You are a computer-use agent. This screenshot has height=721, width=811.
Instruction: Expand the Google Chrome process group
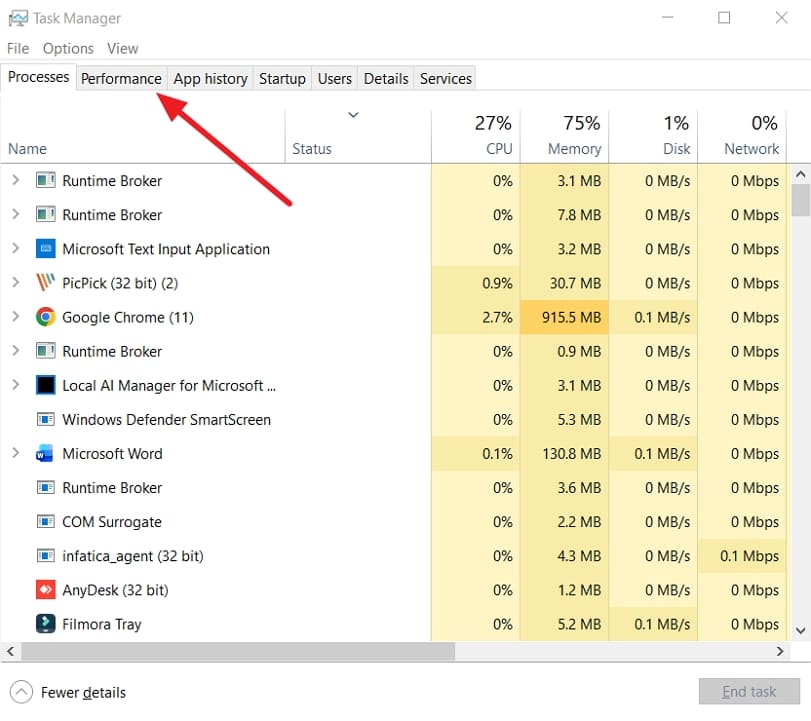pos(14,317)
